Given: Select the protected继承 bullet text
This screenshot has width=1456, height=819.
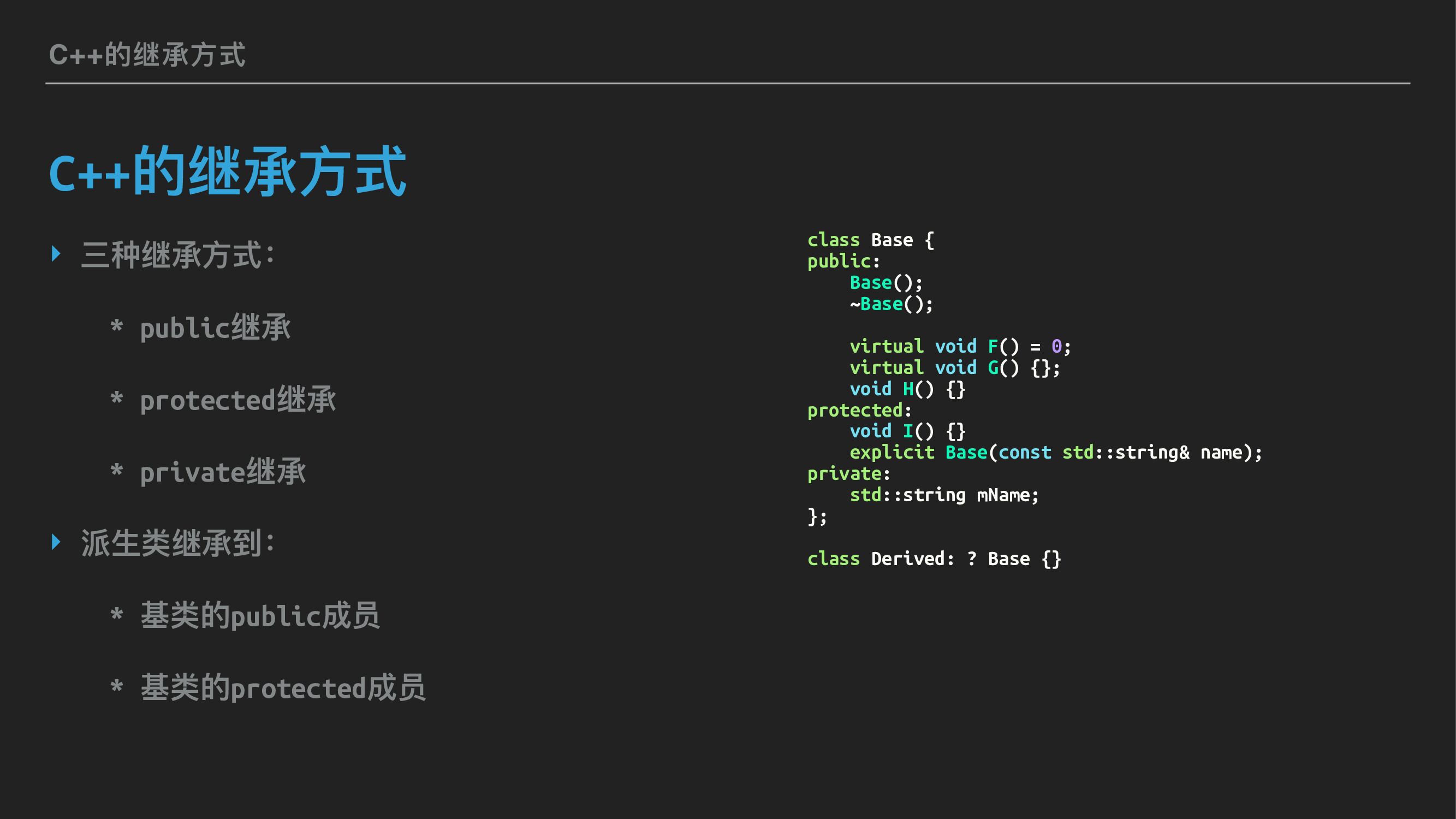Looking at the screenshot, I should [237, 400].
